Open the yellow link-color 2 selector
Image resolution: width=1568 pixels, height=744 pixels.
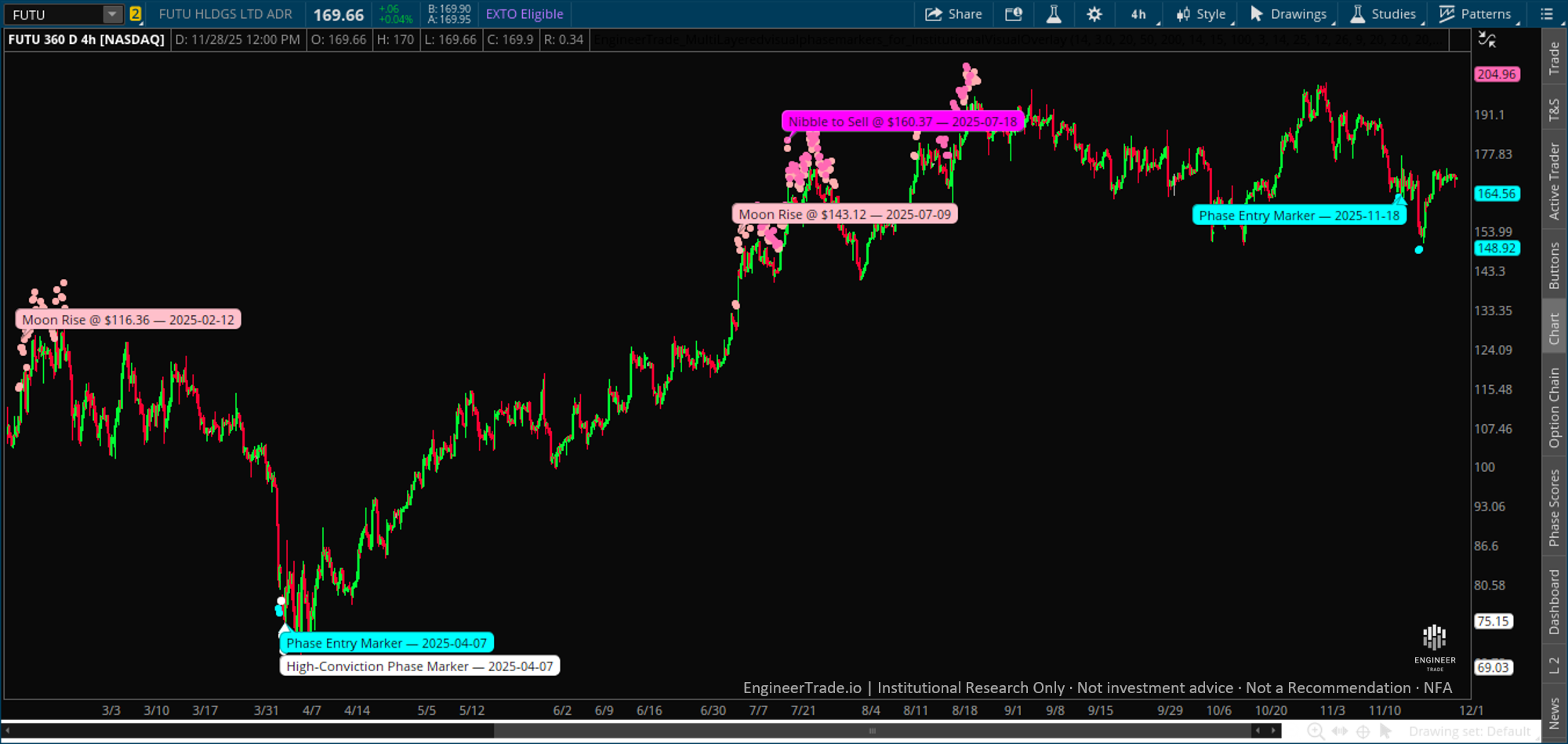136,14
